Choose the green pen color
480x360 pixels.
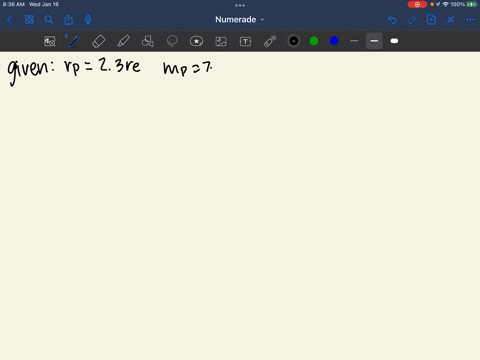[x=314, y=41]
